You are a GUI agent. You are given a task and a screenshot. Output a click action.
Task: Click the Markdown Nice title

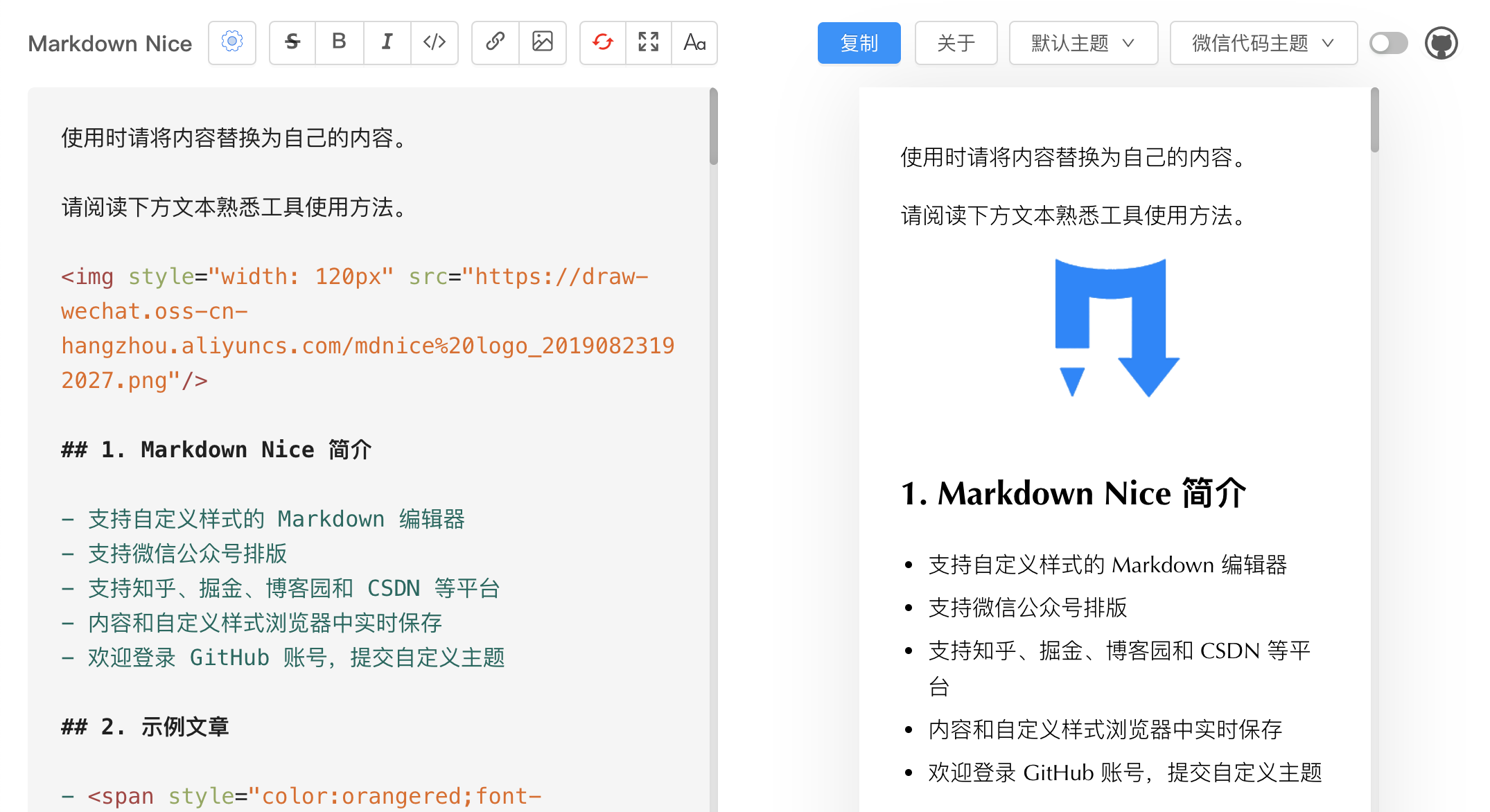[x=109, y=43]
